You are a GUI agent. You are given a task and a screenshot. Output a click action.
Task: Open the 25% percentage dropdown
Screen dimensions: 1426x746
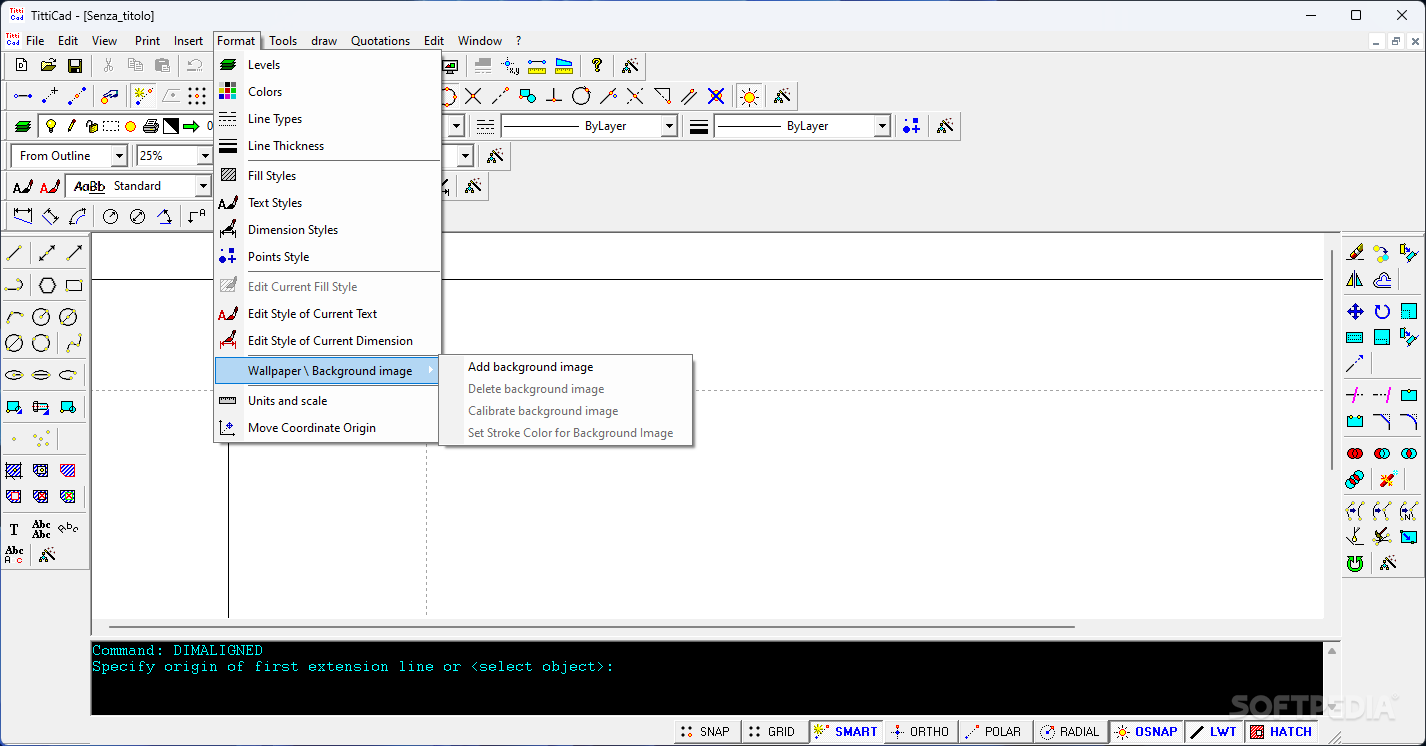pyautogui.click(x=204, y=156)
